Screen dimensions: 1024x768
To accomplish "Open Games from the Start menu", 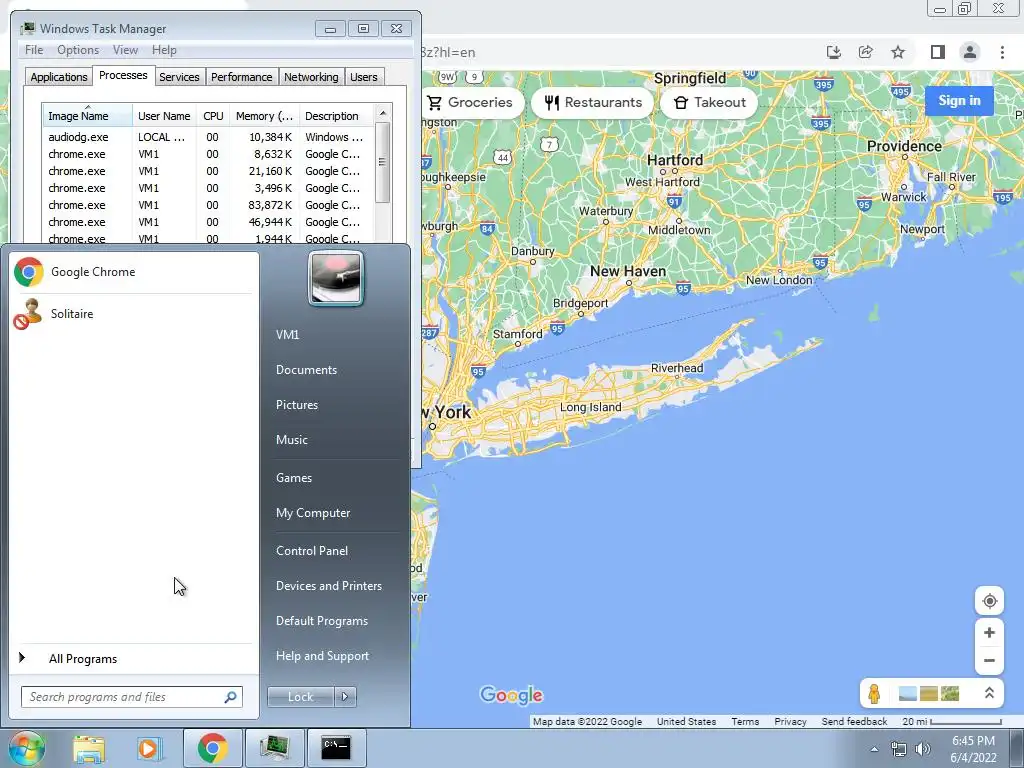I will (x=294, y=478).
